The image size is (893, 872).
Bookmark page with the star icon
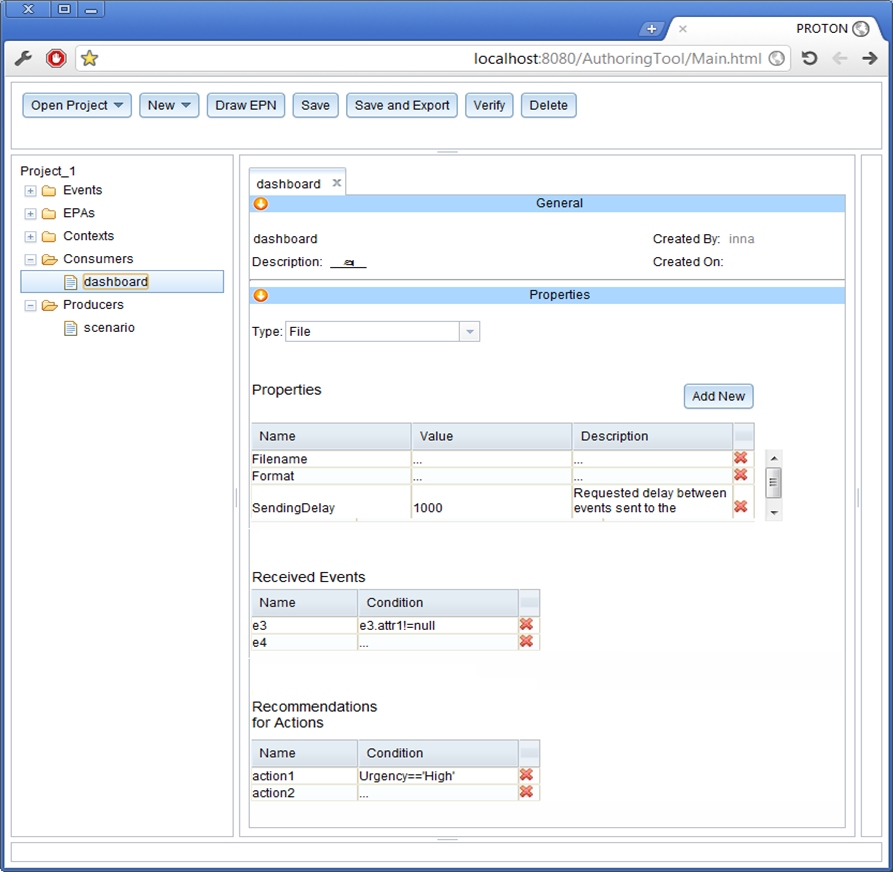(x=89, y=58)
